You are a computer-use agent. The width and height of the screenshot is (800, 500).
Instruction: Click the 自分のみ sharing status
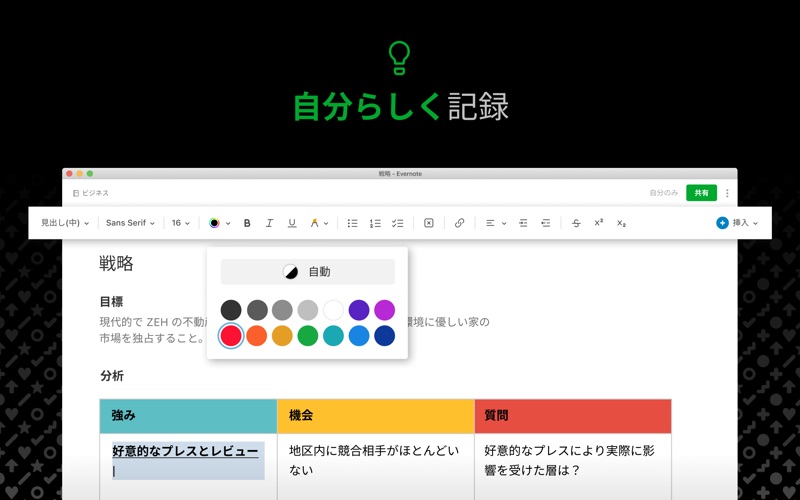(663, 193)
